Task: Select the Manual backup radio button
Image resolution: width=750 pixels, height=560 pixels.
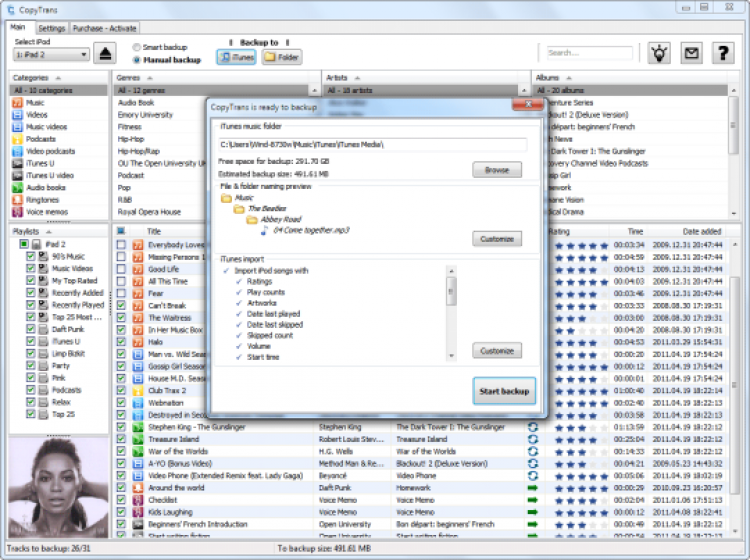Action: [x=136, y=60]
